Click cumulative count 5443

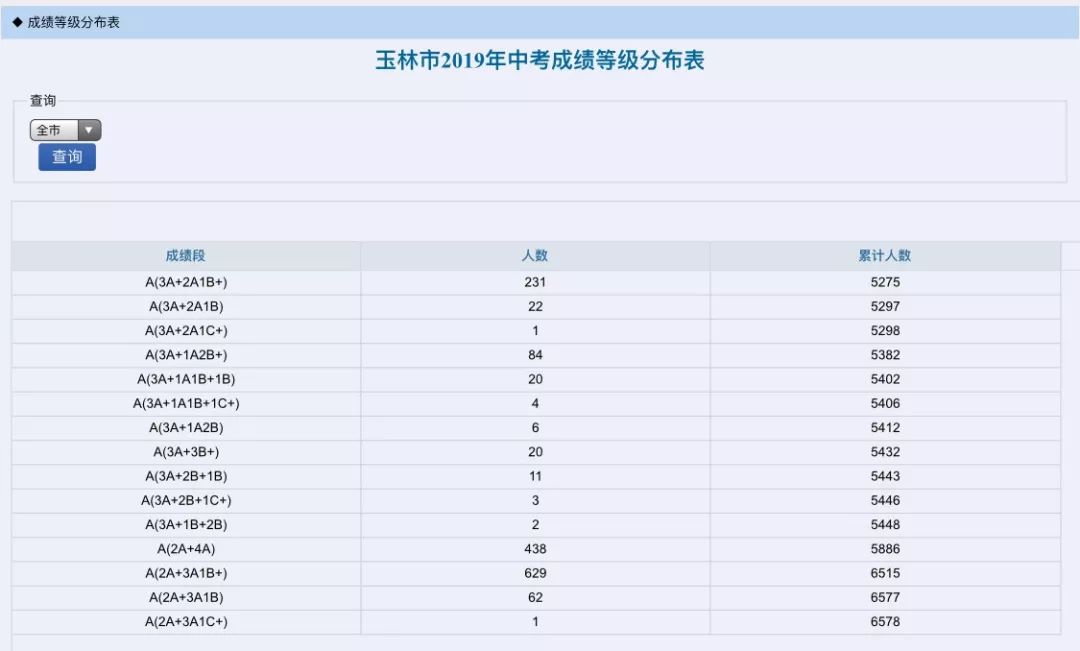point(885,476)
